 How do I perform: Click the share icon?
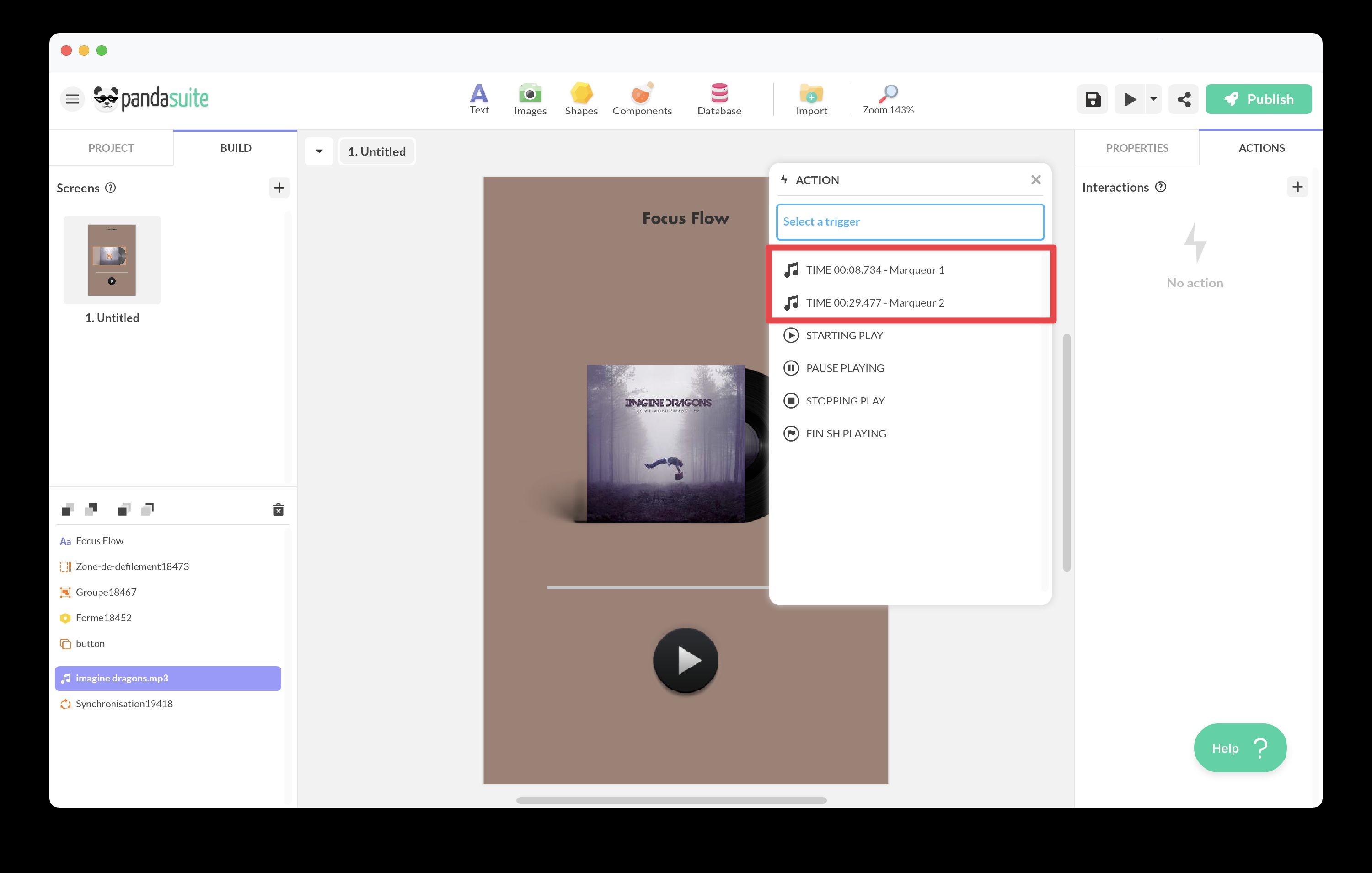pos(1184,100)
